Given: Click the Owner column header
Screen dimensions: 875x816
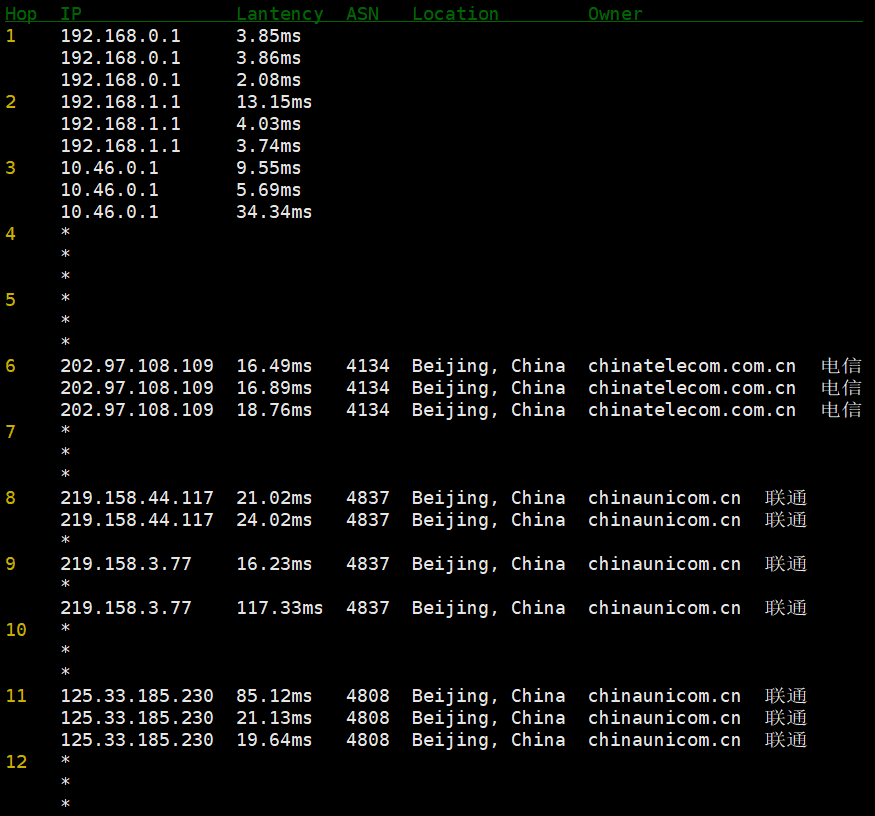Looking at the screenshot, I should point(615,14).
